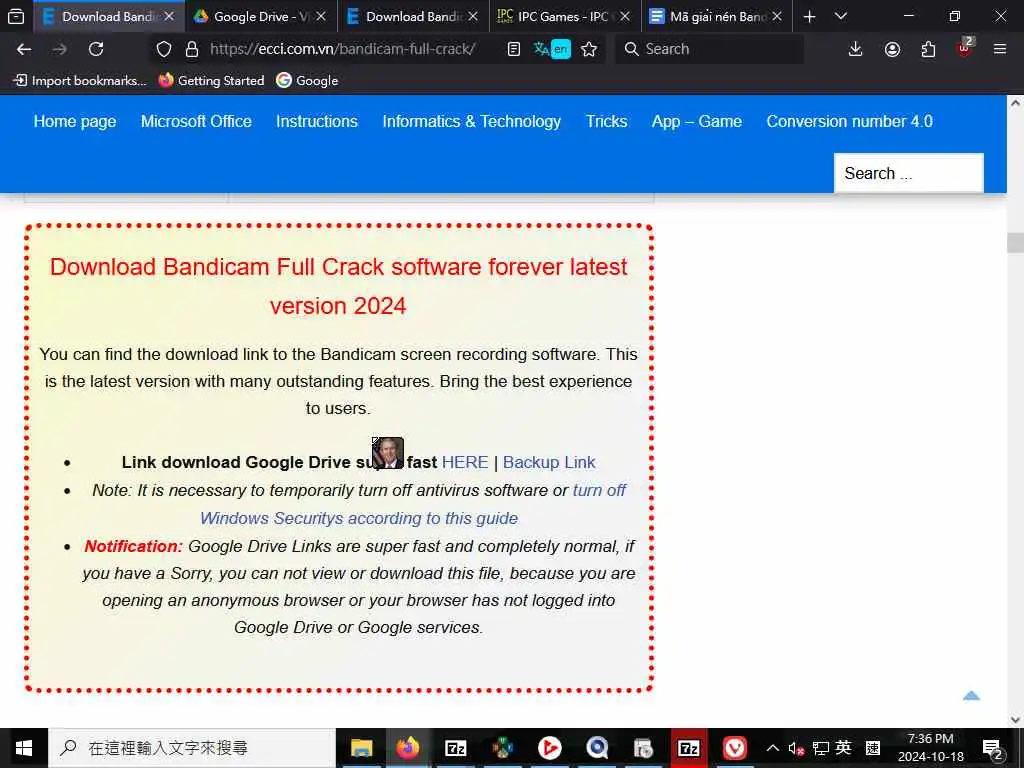Open the red uBlock extension icon

click(x=965, y=48)
